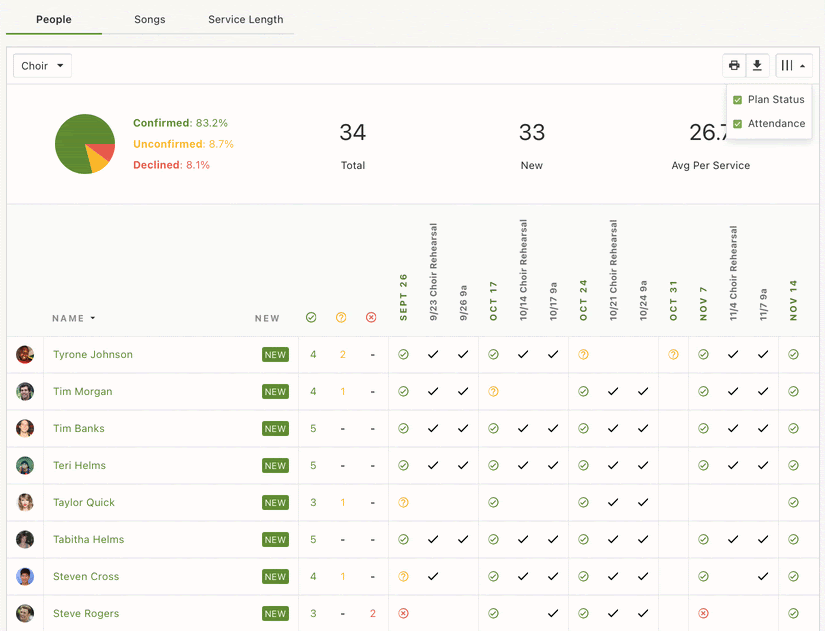Open the Service Length tab
The height and width of the screenshot is (631, 825).
click(245, 19)
